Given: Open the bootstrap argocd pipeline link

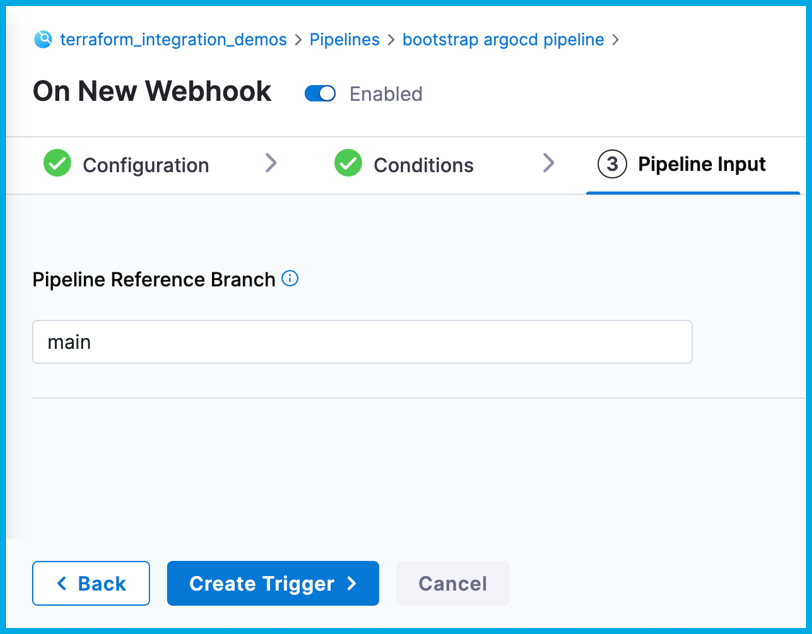Looking at the screenshot, I should (503, 40).
